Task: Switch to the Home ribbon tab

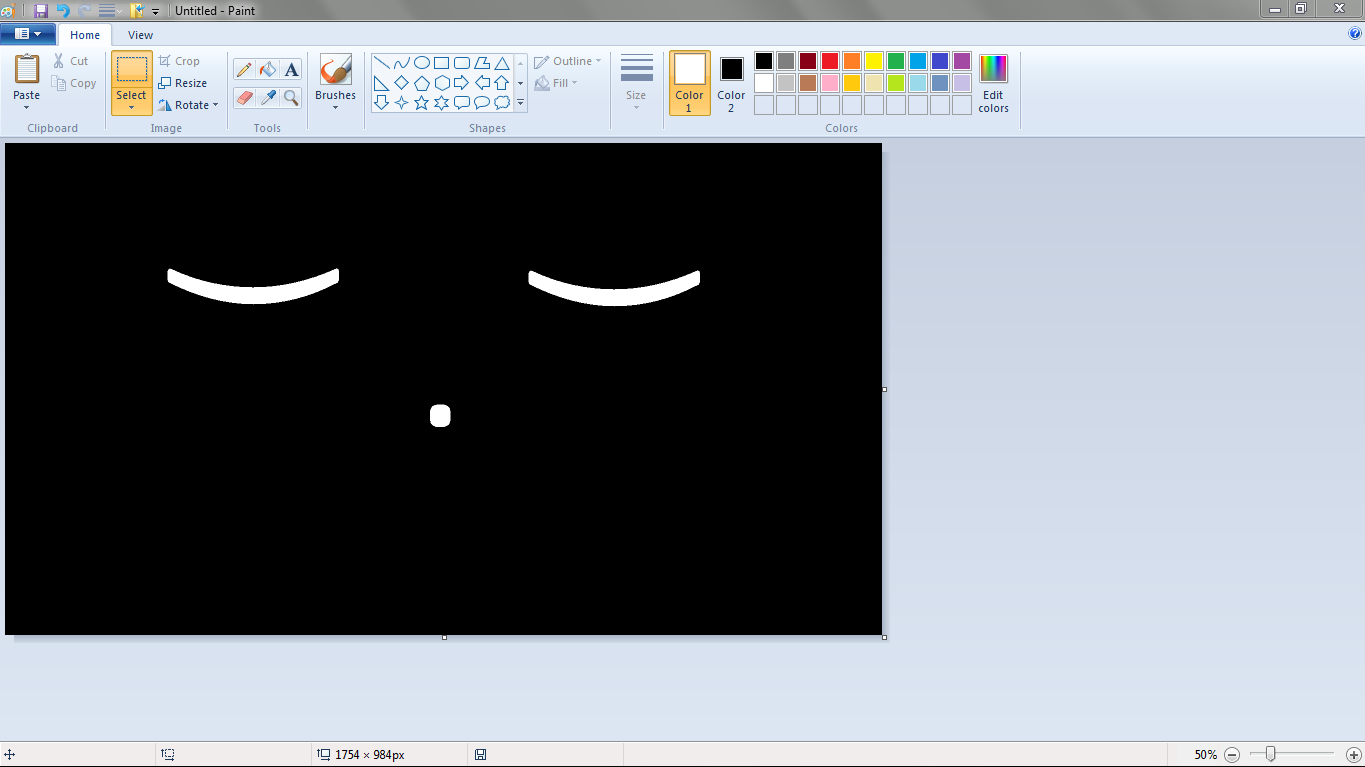Action: 85,35
